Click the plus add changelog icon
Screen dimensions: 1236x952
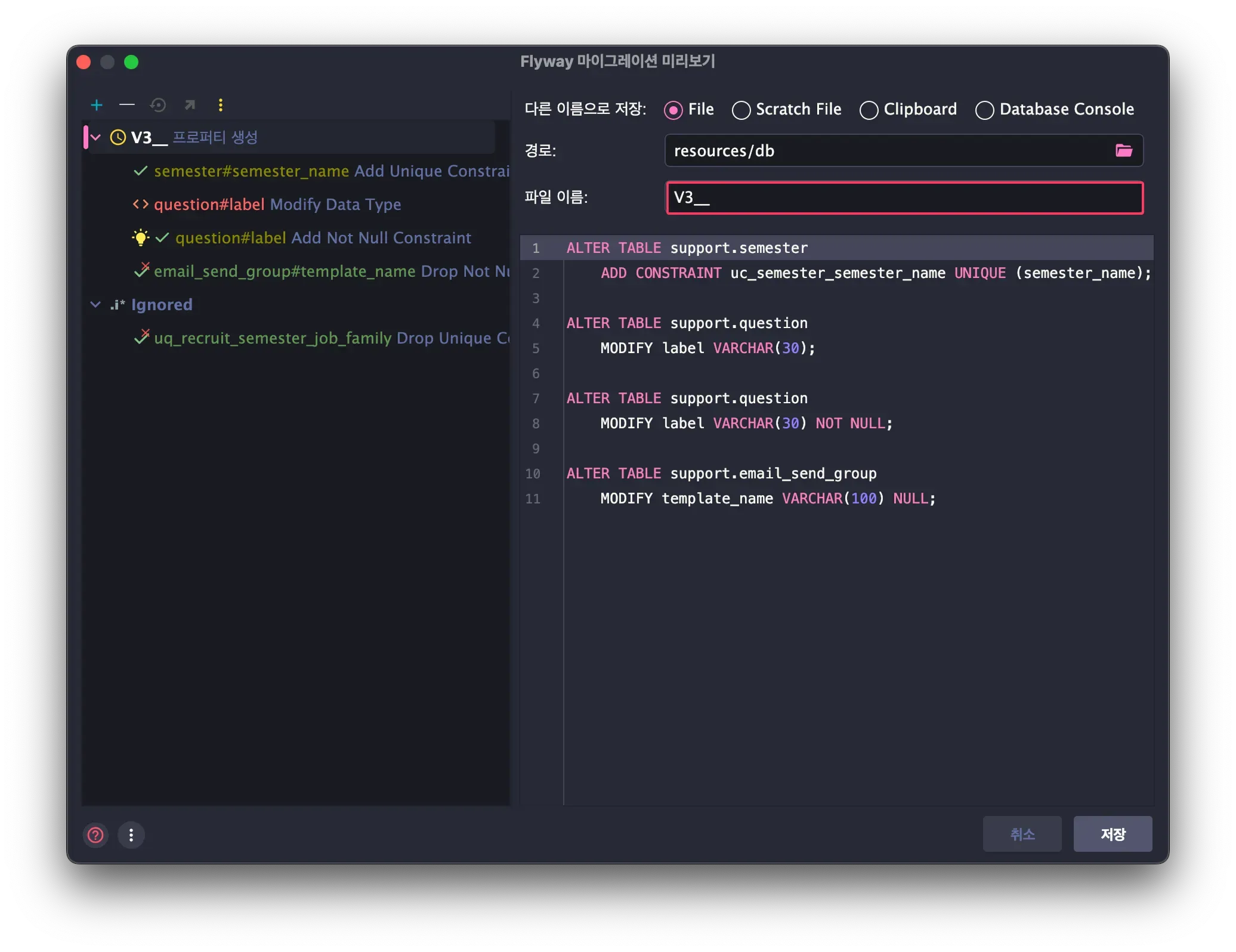click(97, 106)
